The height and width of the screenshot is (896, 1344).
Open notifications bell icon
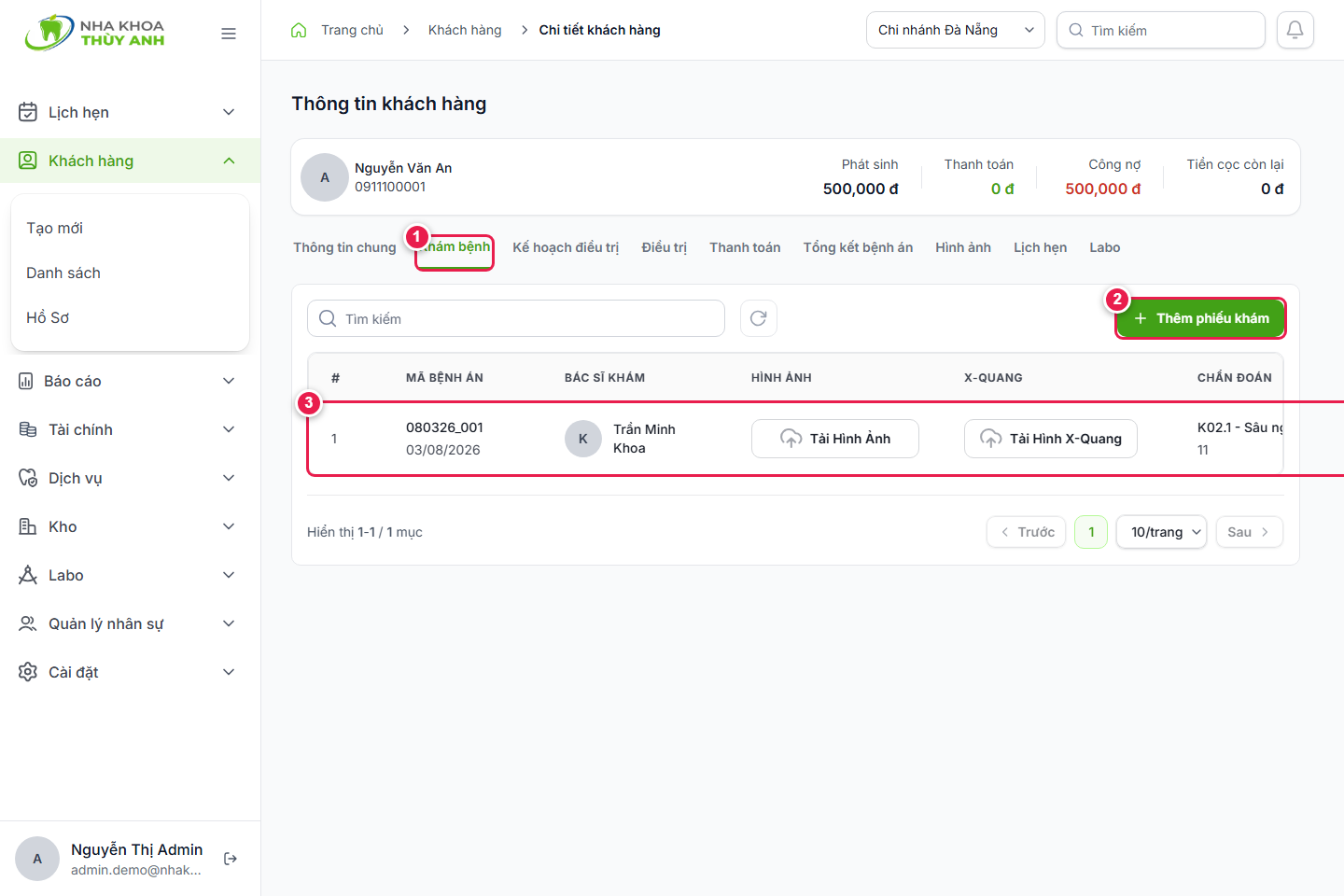point(1295,30)
